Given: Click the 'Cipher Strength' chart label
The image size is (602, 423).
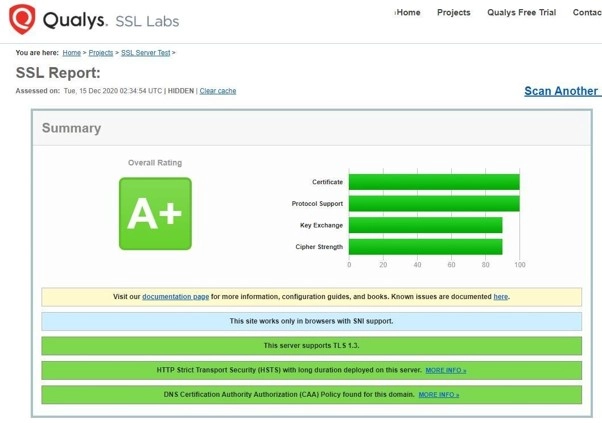Looking at the screenshot, I should [319, 247].
